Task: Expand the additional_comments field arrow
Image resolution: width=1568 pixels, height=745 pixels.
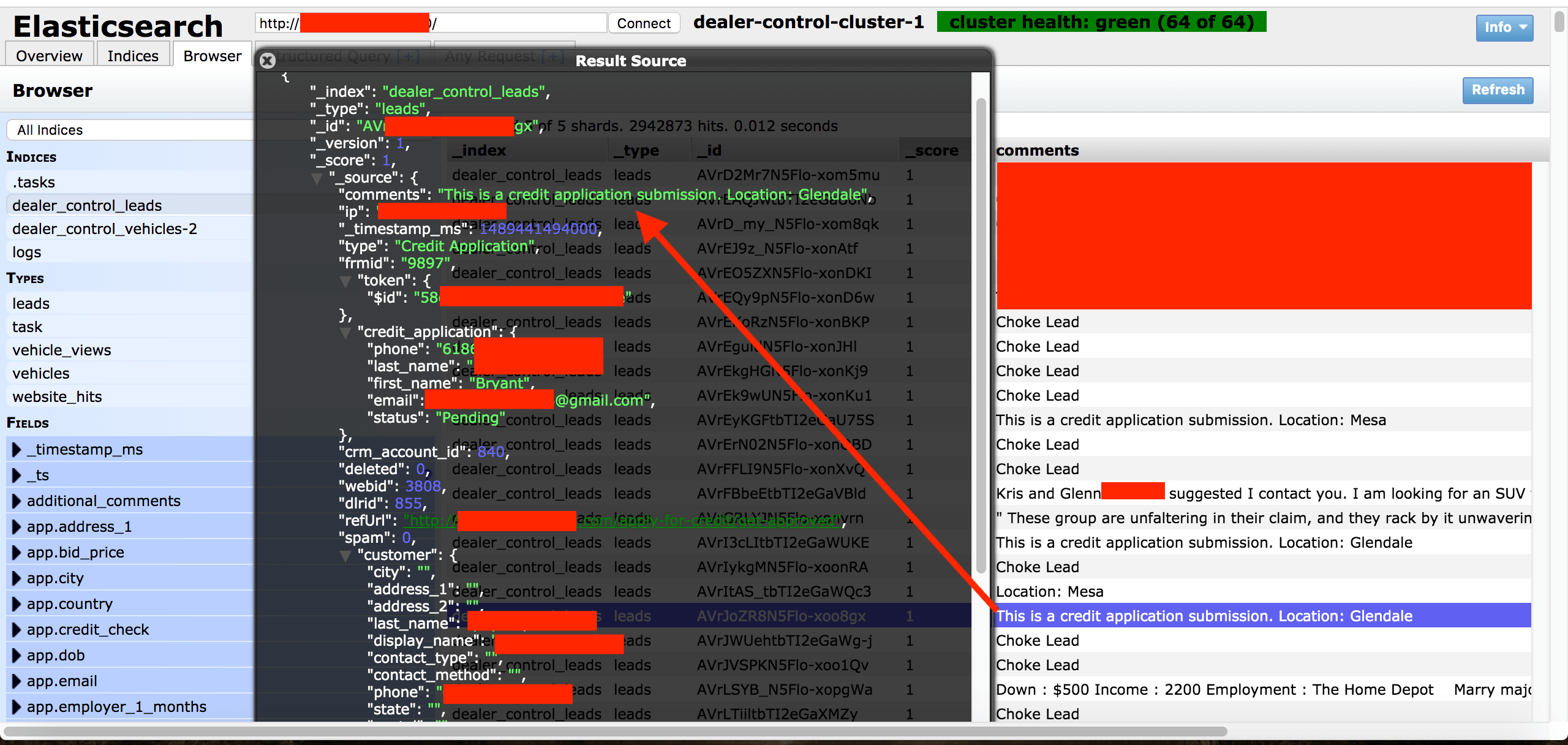Action: tap(17, 501)
